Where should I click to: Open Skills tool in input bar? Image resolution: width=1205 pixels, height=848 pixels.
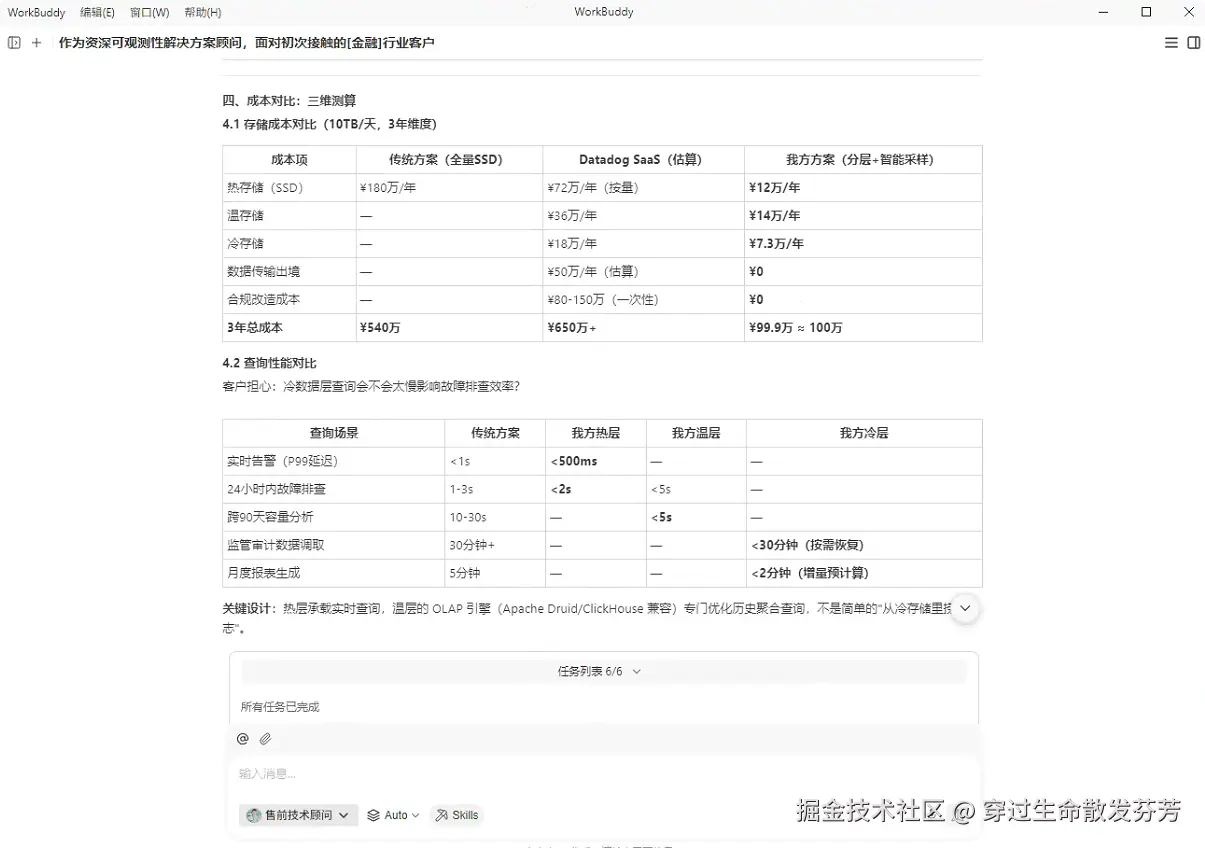(x=456, y=815)
